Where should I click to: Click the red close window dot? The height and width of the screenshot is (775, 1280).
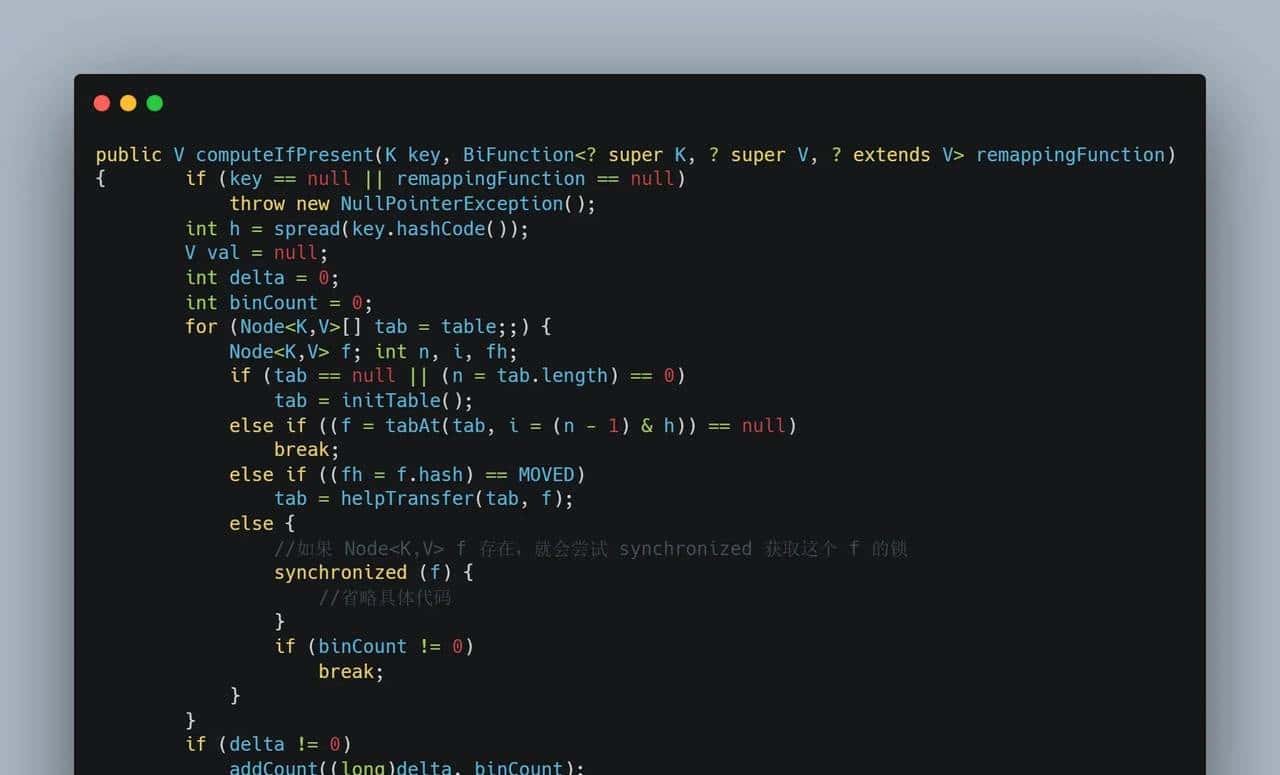tap(101, 103)
